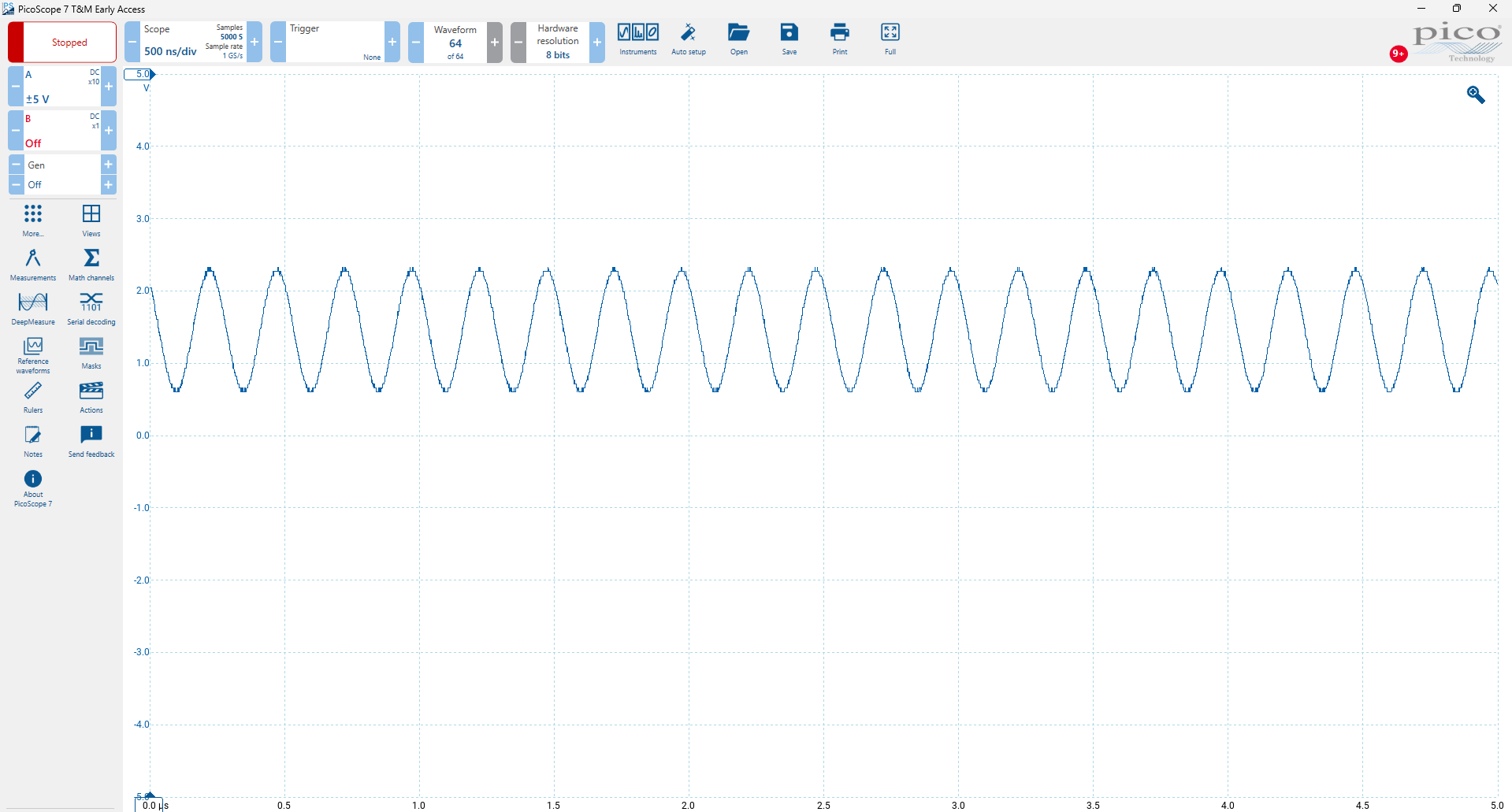Open the Masks tool
1512x812 pixels.
pos(91,353)
